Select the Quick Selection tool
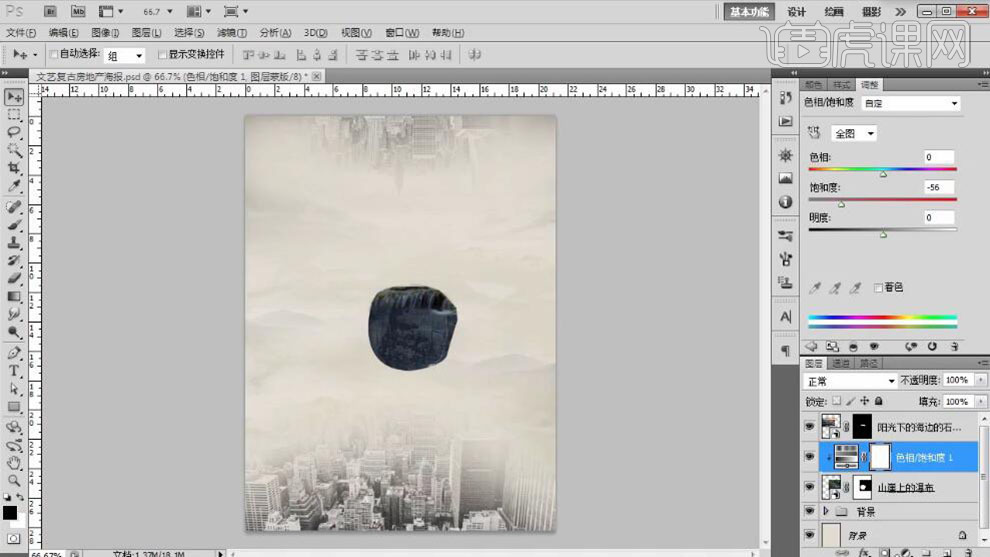The image size is (990, 557). point(14,150)
